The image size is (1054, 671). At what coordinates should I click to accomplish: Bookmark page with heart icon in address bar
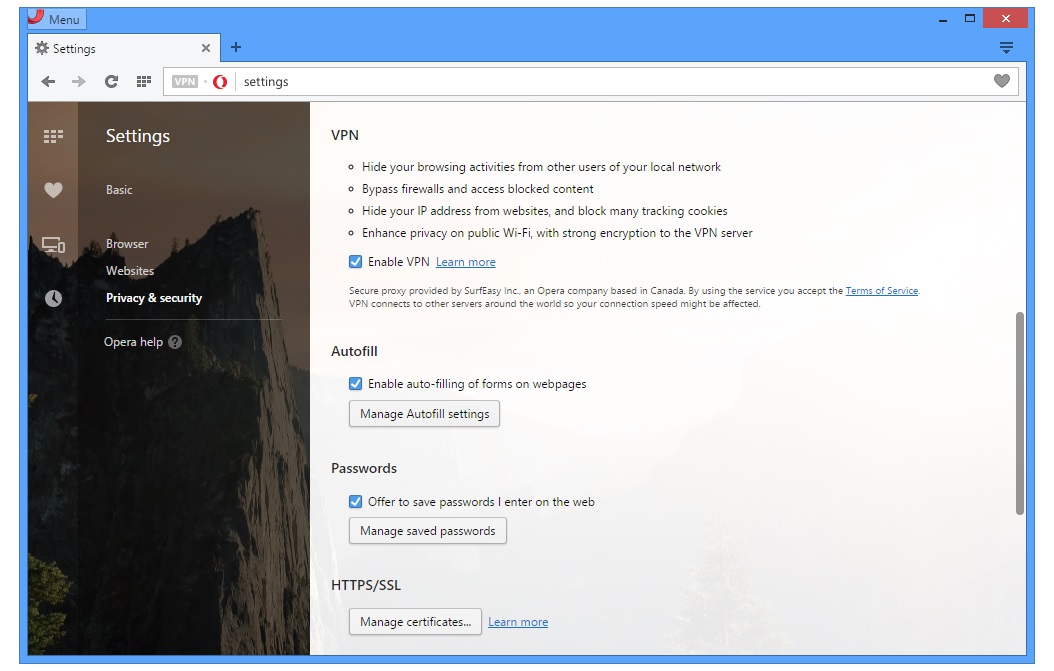1002,81
